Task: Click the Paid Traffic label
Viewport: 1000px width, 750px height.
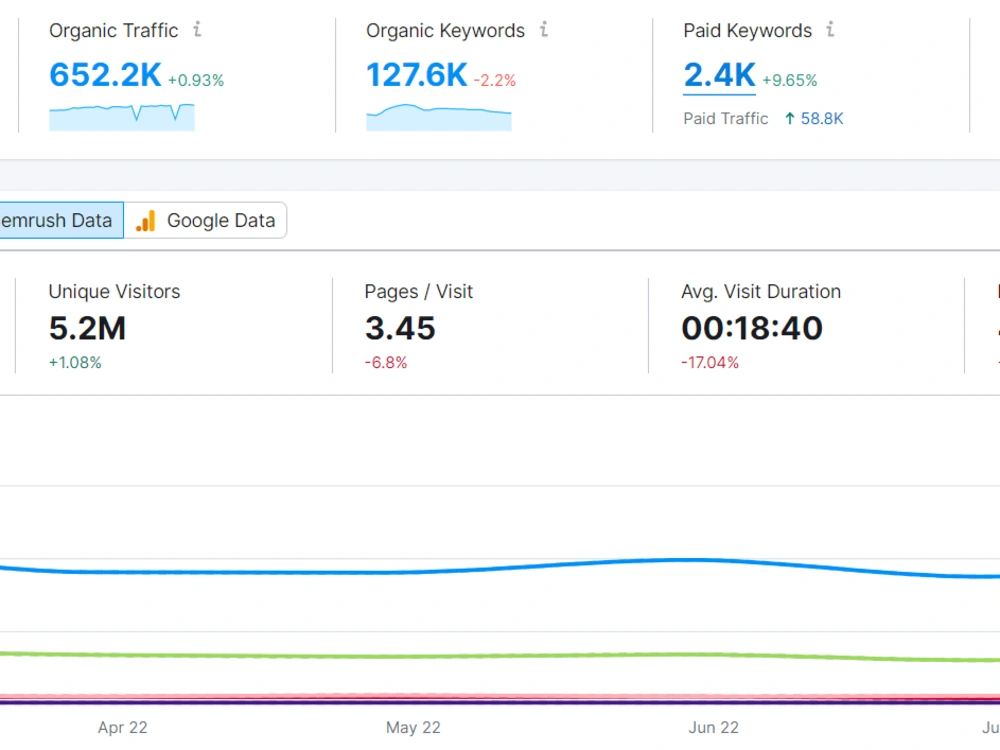Action: pyautogui.click(x=726, y=119)
